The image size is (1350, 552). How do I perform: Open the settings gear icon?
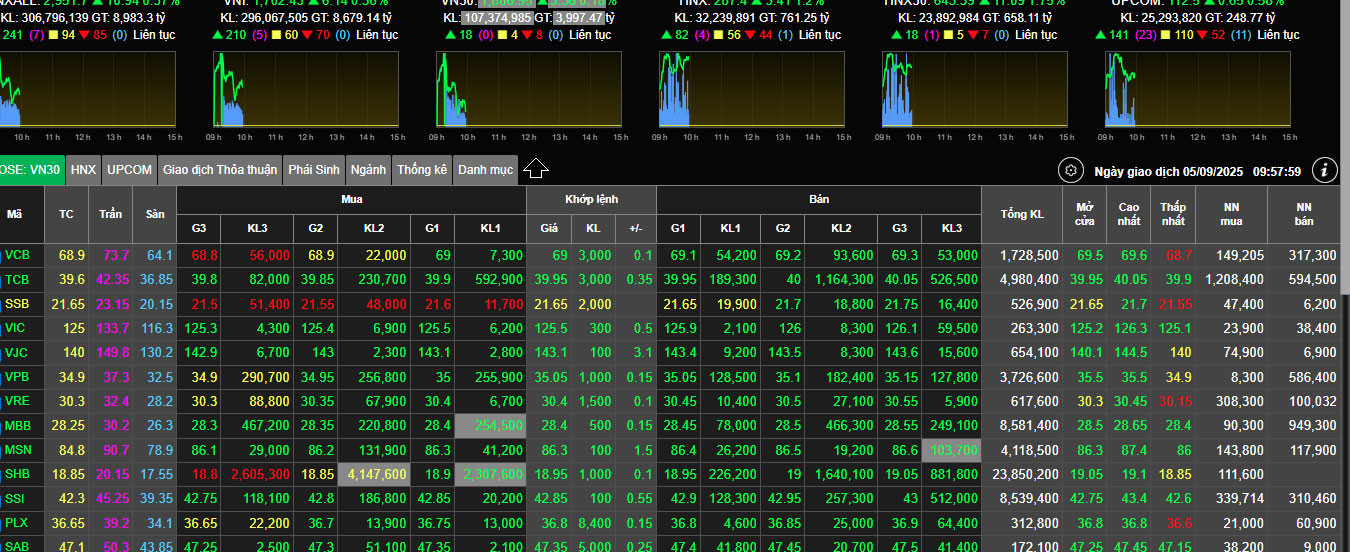tap(1071, 171)
